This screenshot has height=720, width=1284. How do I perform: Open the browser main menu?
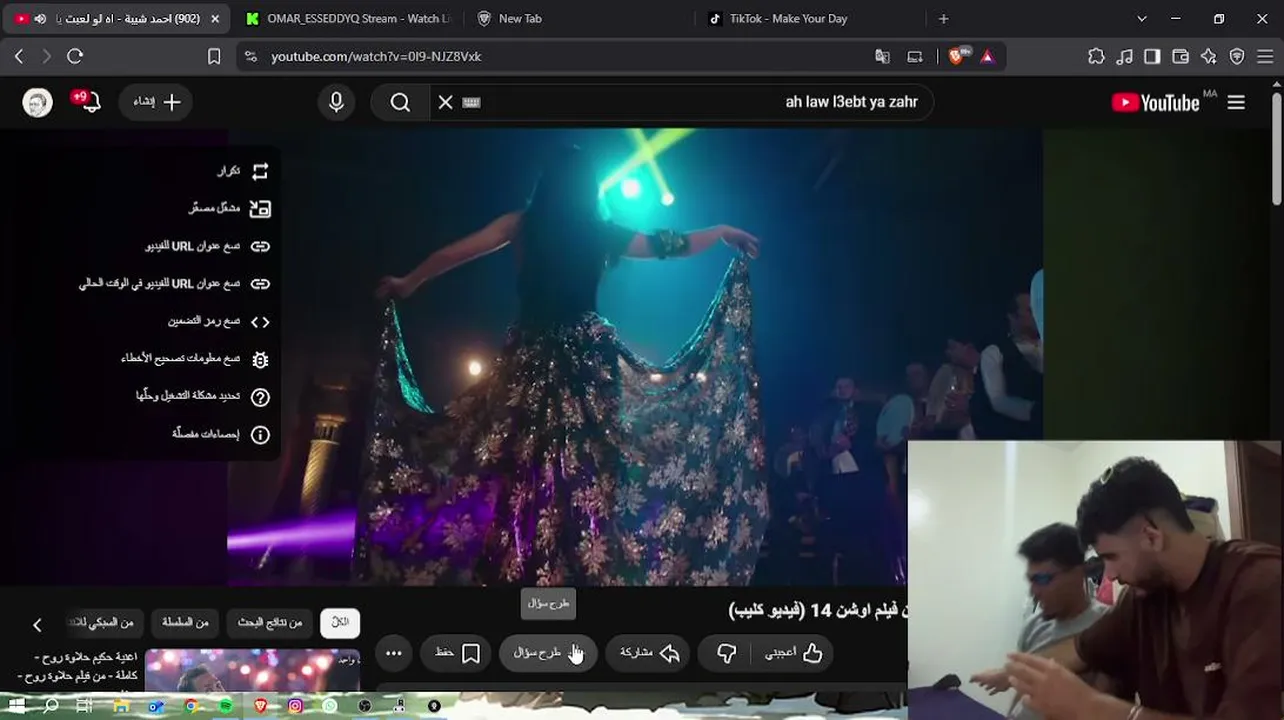point(1265,57)
